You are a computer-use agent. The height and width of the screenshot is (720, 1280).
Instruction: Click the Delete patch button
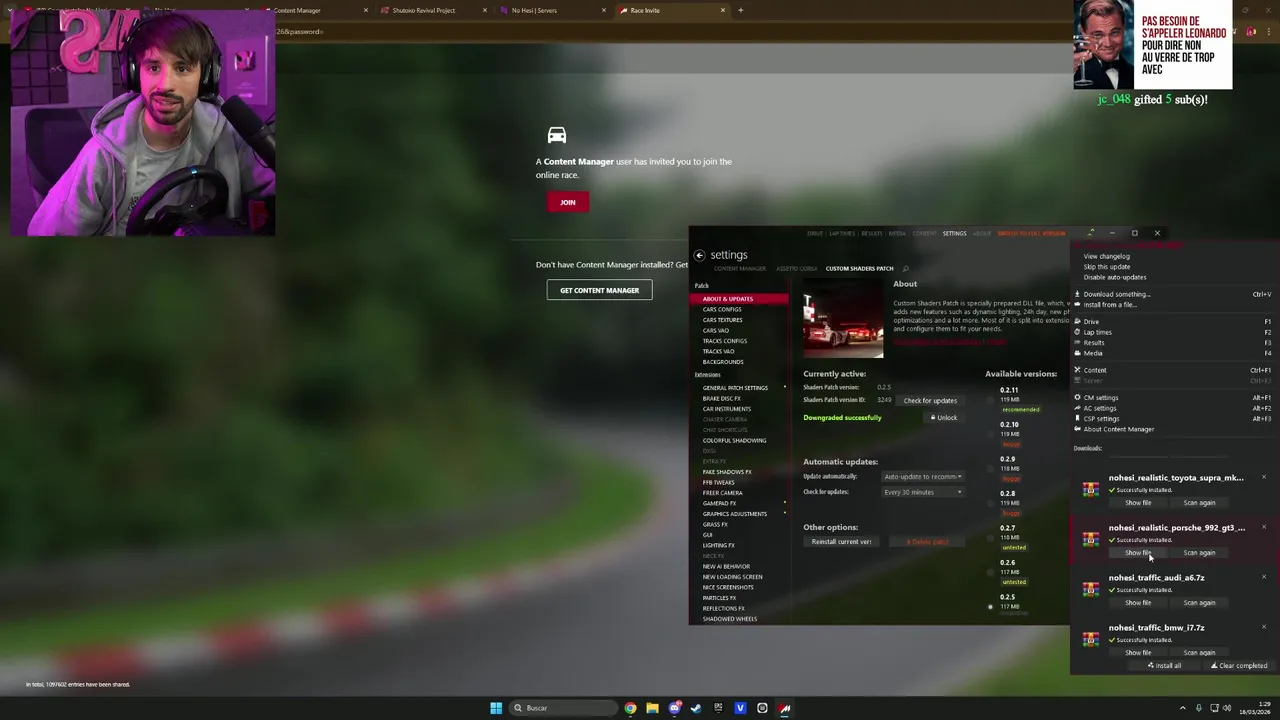927,542
